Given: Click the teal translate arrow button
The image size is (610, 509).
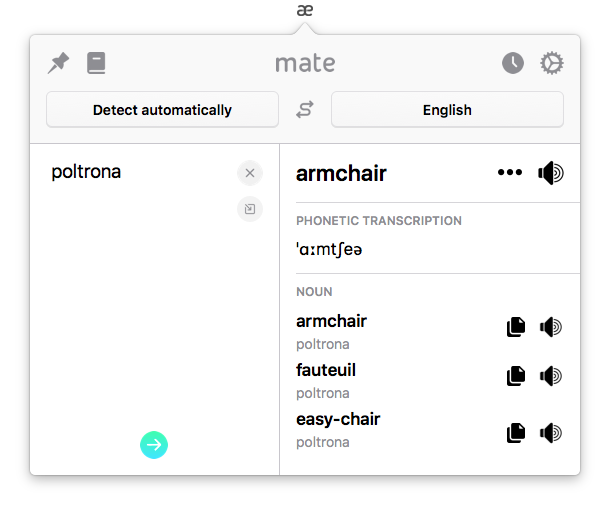Looking at the screenshot, I should tap(154, 445).
